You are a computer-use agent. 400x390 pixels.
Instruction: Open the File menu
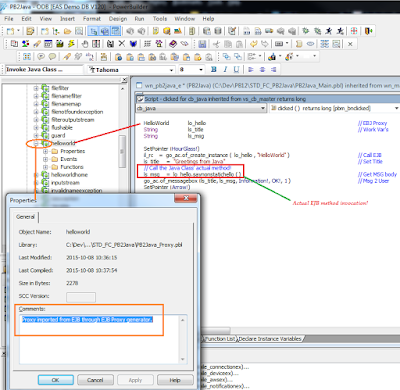tap(9, 19)
